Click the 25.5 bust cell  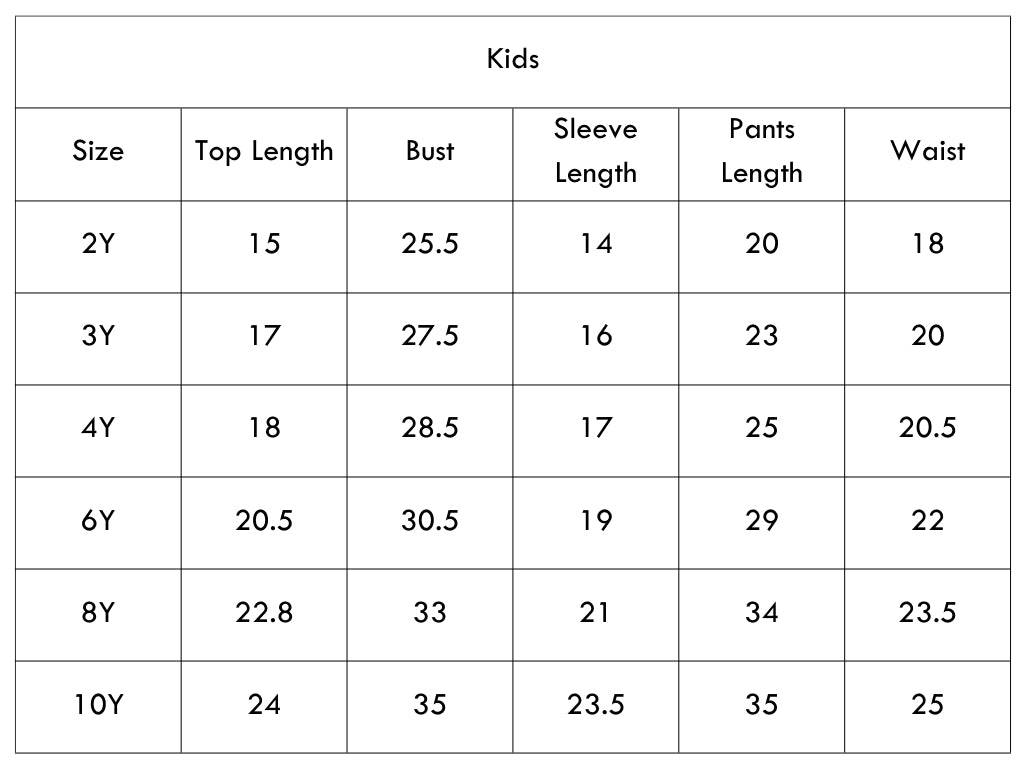coord(430,244)
